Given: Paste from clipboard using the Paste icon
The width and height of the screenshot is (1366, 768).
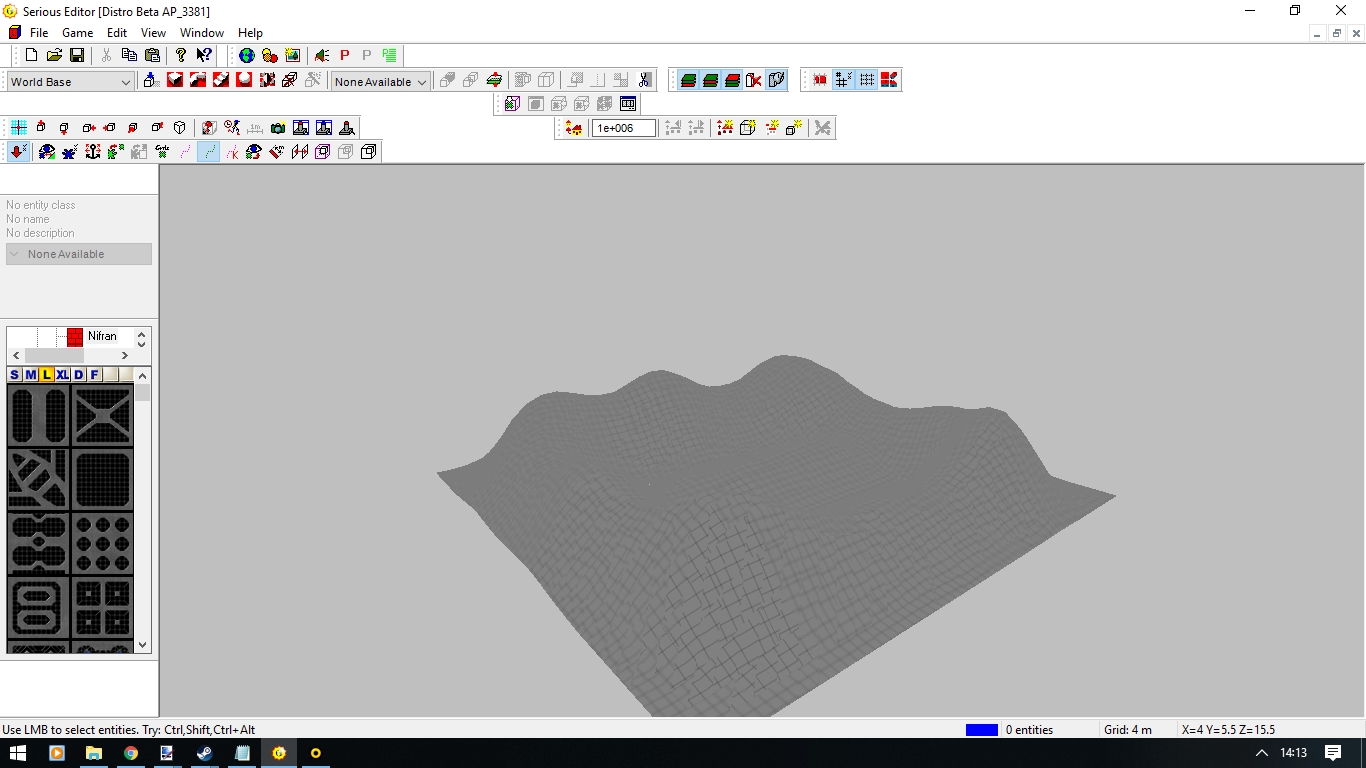Looking at the screenshot, I should (152, 55).
